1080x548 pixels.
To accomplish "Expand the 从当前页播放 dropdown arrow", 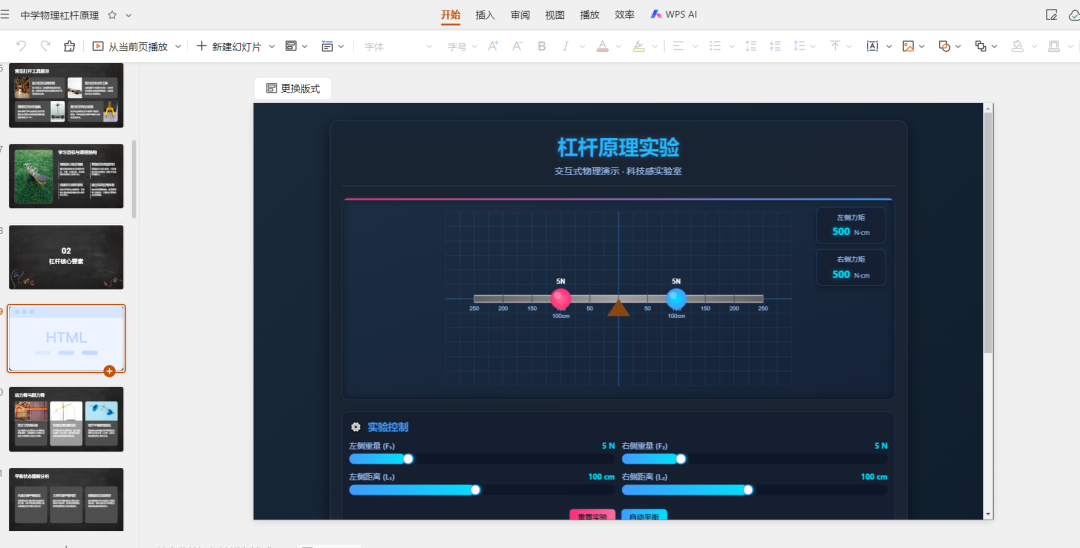I will tap(178, 46).
